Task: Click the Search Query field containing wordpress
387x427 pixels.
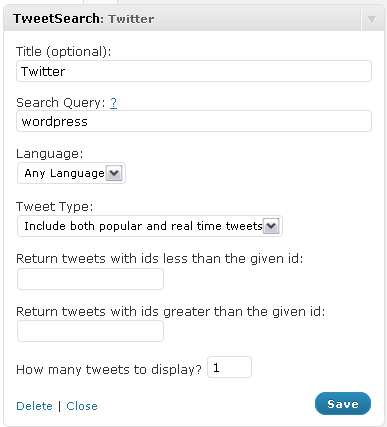Action: [x=194, y=121]
